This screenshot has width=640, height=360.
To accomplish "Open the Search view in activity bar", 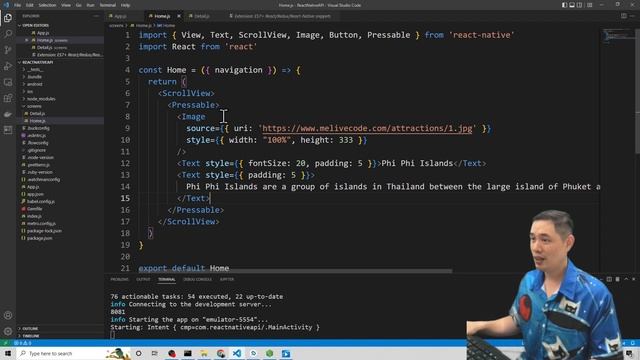I will tap(8, 34).
